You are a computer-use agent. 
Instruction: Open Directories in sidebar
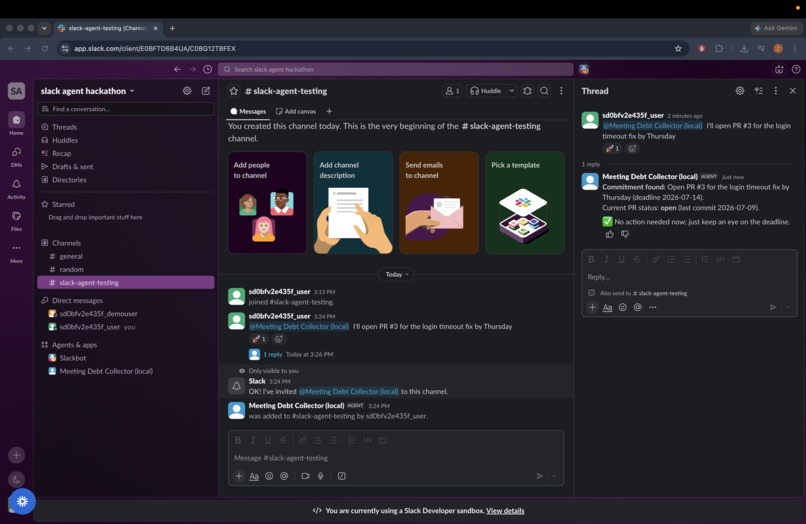click(x=126, y=180)
